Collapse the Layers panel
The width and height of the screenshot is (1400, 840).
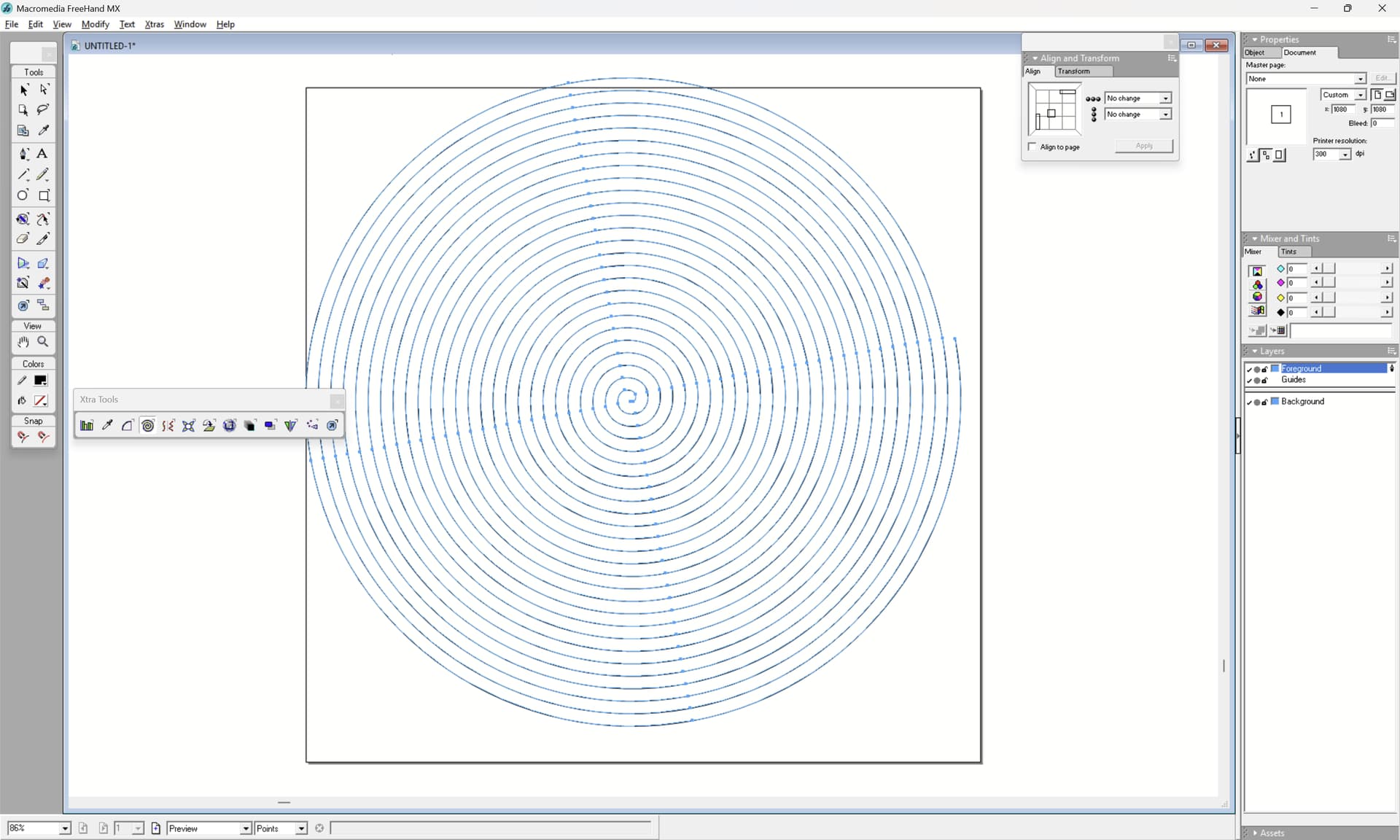coord(1255,351)
